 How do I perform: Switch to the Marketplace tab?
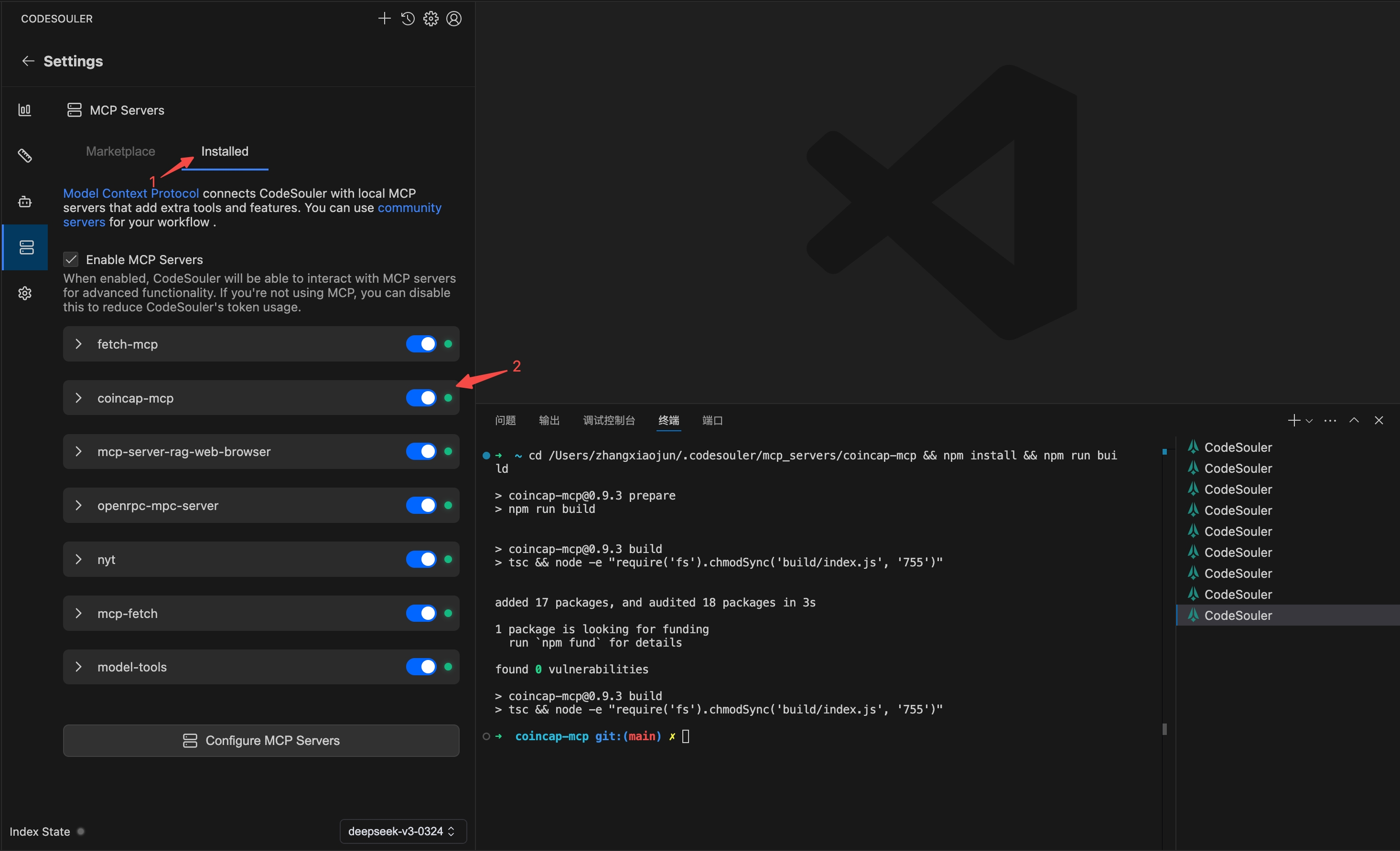[120, 151]
